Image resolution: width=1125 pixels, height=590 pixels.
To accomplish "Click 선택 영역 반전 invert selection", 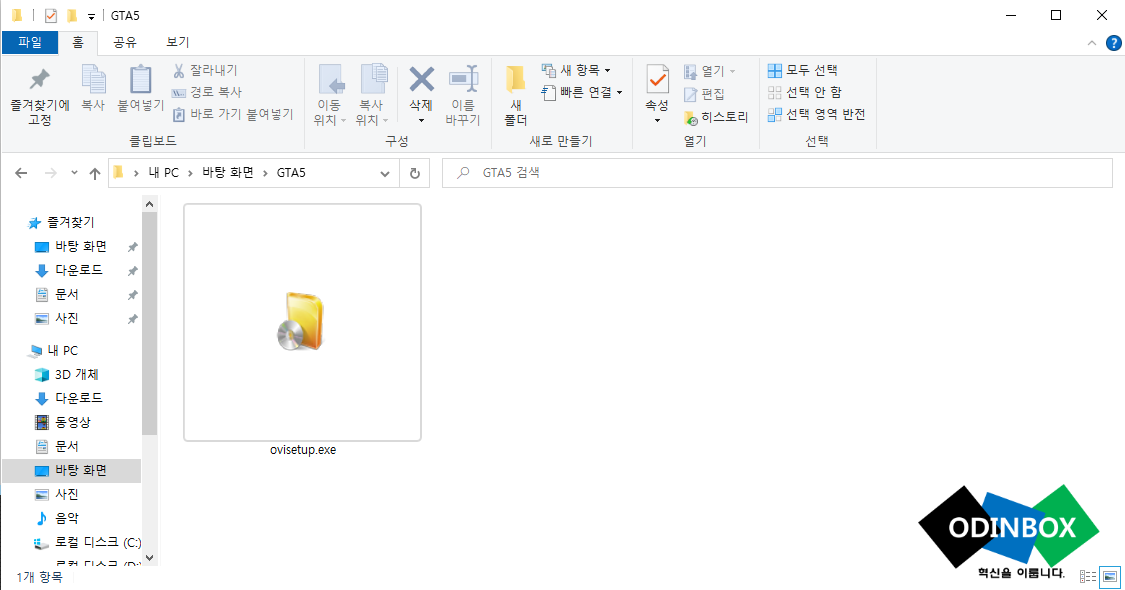I will tap(816, 114).
